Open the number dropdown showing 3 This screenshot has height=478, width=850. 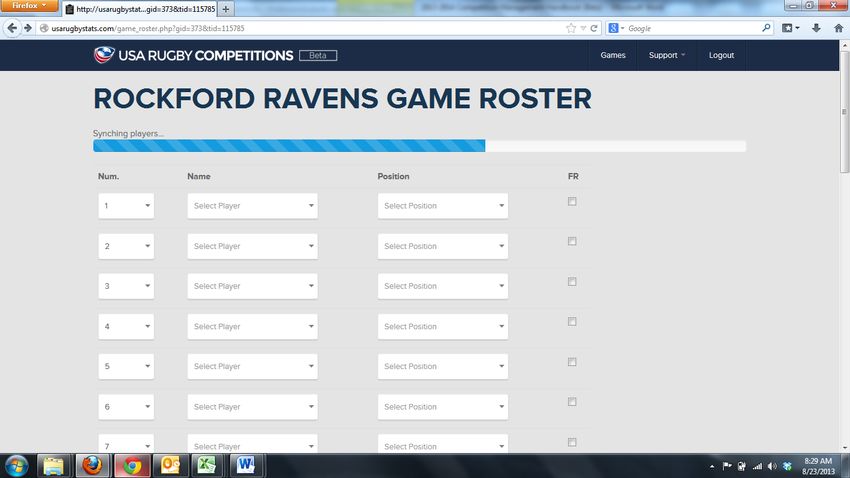click(x=126, y=286)
